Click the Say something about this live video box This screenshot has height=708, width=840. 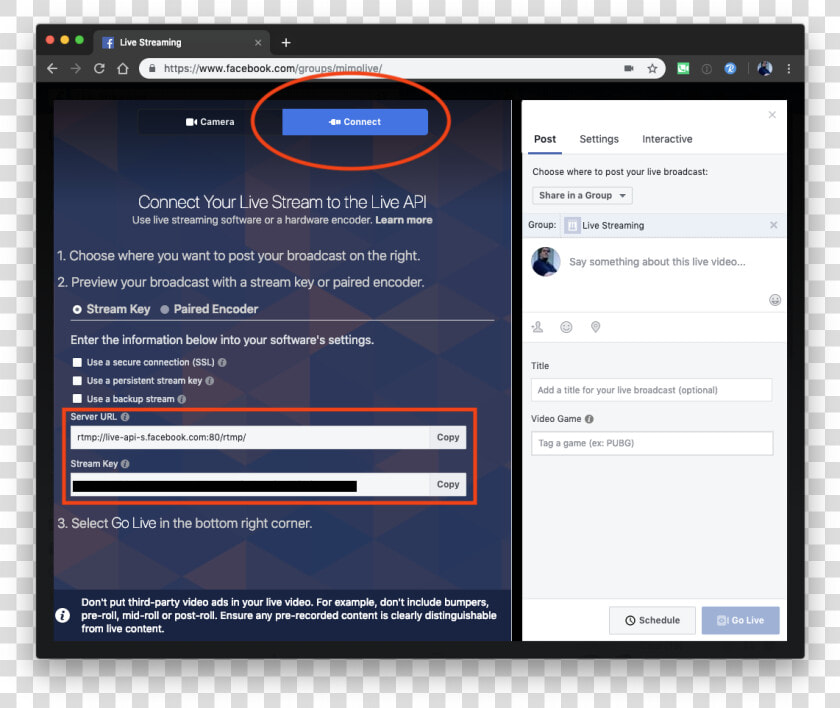657,262
